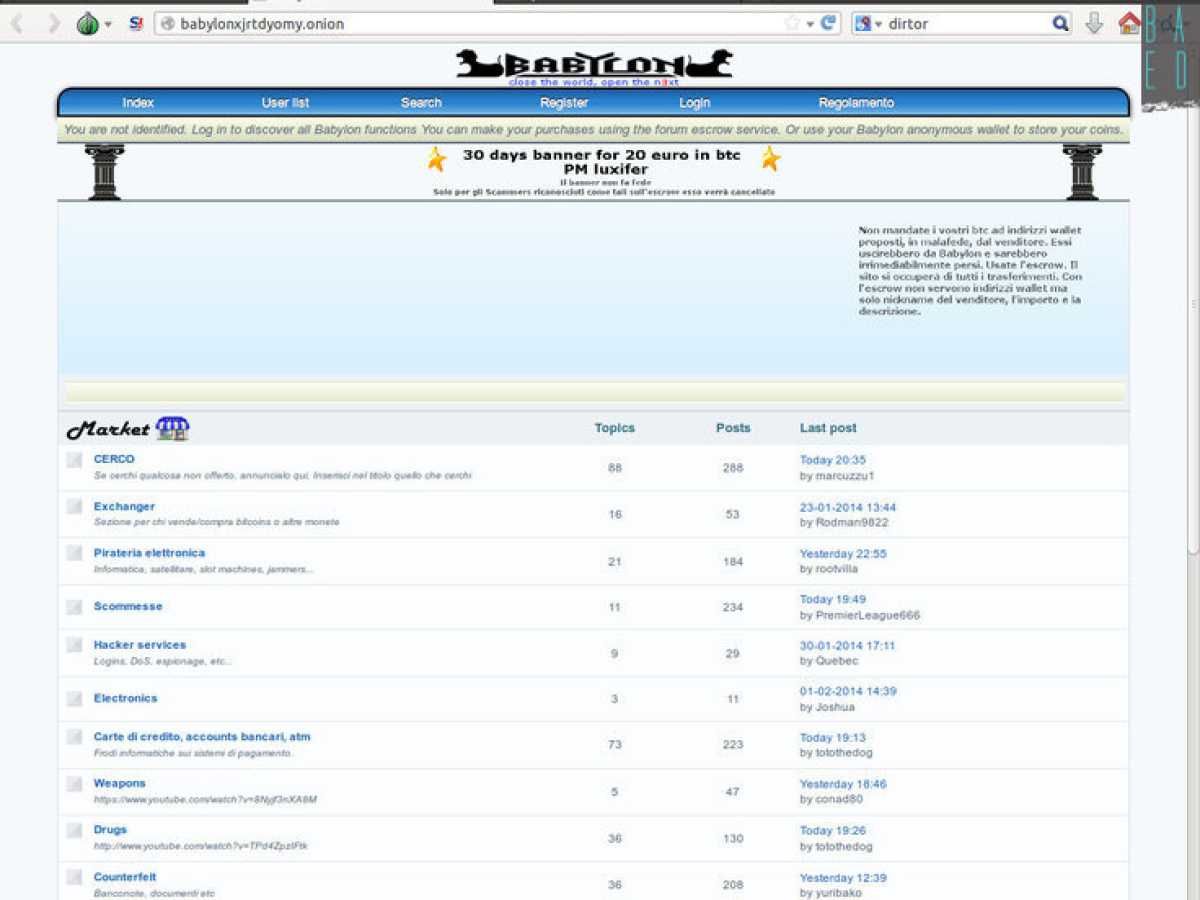Click the reload page icon in address bar
The height and width of the screenshot is (900, 1200).
[828, 23]
